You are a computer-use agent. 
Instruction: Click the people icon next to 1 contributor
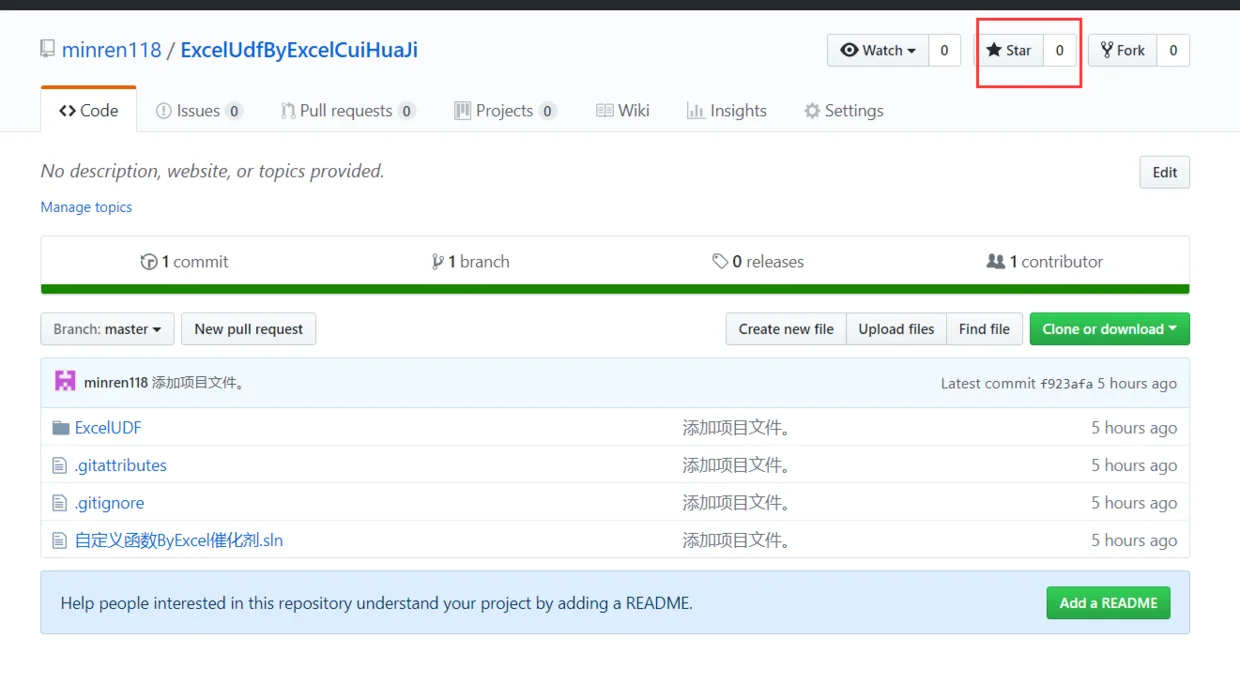click(x=996, y=261)
